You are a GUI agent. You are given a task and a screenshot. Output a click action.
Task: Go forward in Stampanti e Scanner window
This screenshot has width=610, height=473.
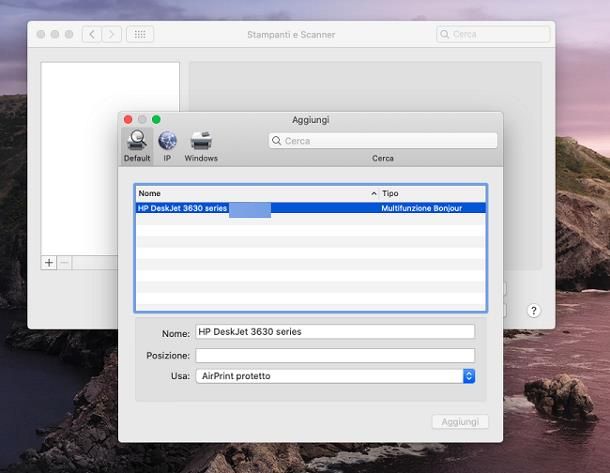[112, 34]
